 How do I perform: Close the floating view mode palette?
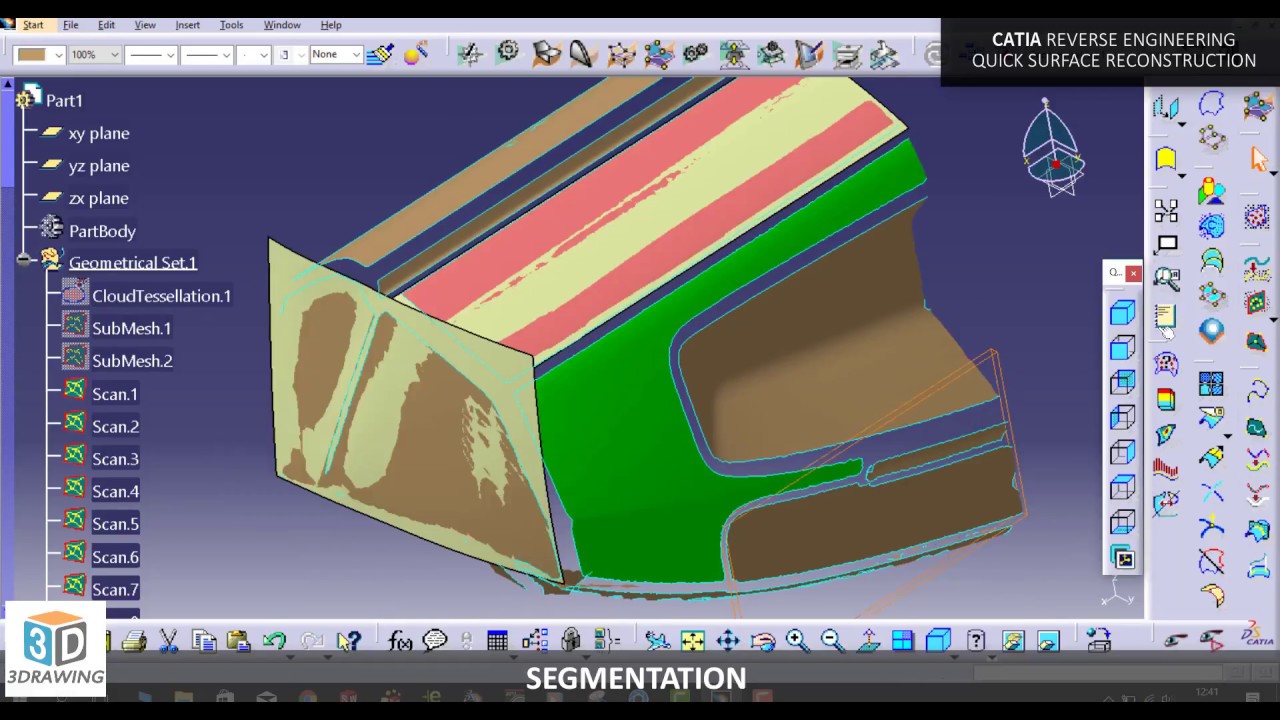[1133, 273]
